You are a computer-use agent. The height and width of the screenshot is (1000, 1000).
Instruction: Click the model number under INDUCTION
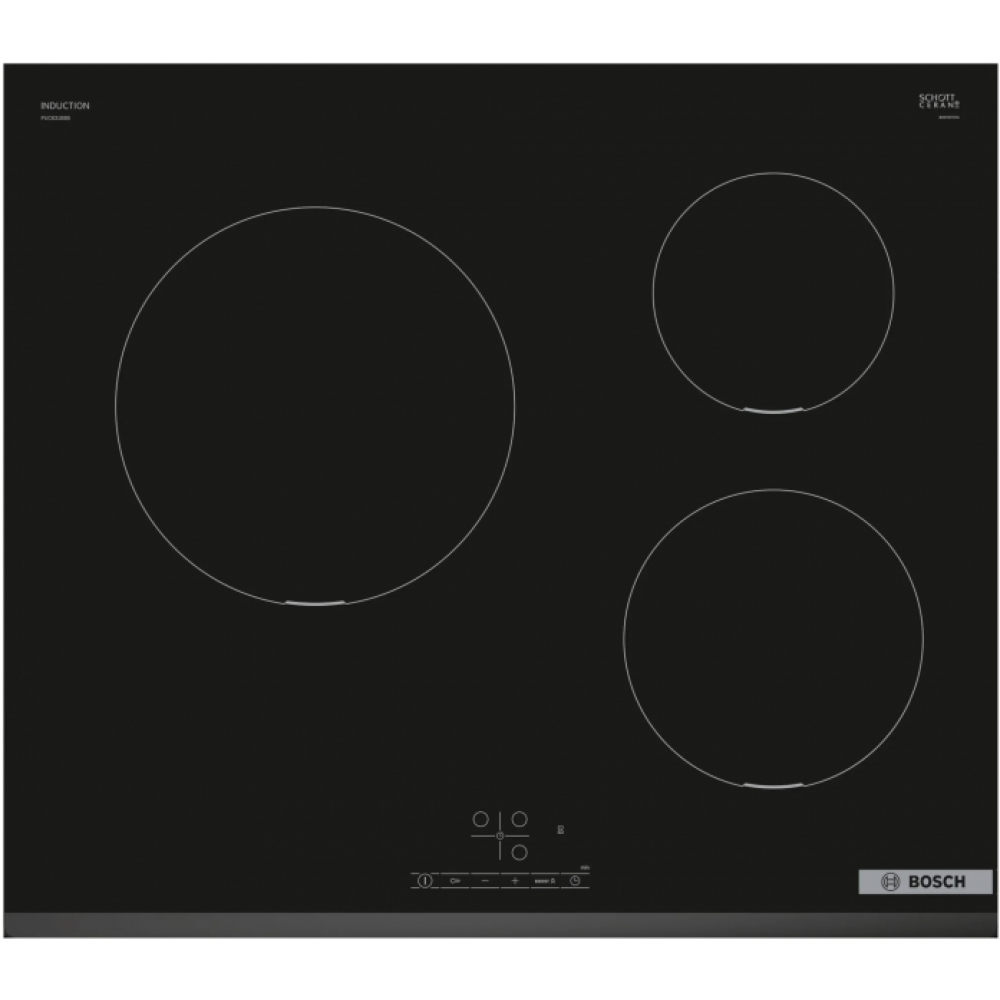[55, 118]
